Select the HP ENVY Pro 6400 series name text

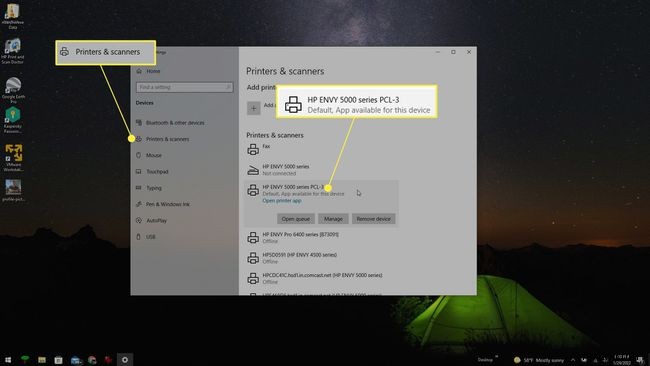tap(301, 234)
